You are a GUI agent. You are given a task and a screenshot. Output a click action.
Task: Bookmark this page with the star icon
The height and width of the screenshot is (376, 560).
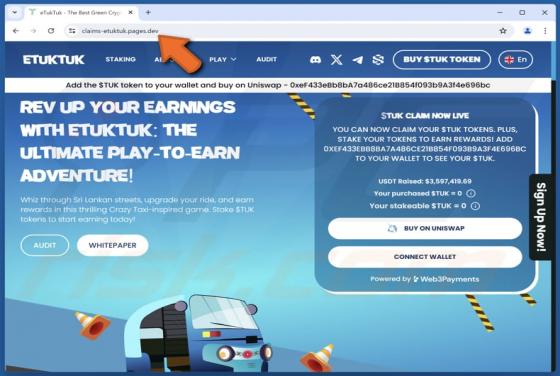[x=503, y=31]
